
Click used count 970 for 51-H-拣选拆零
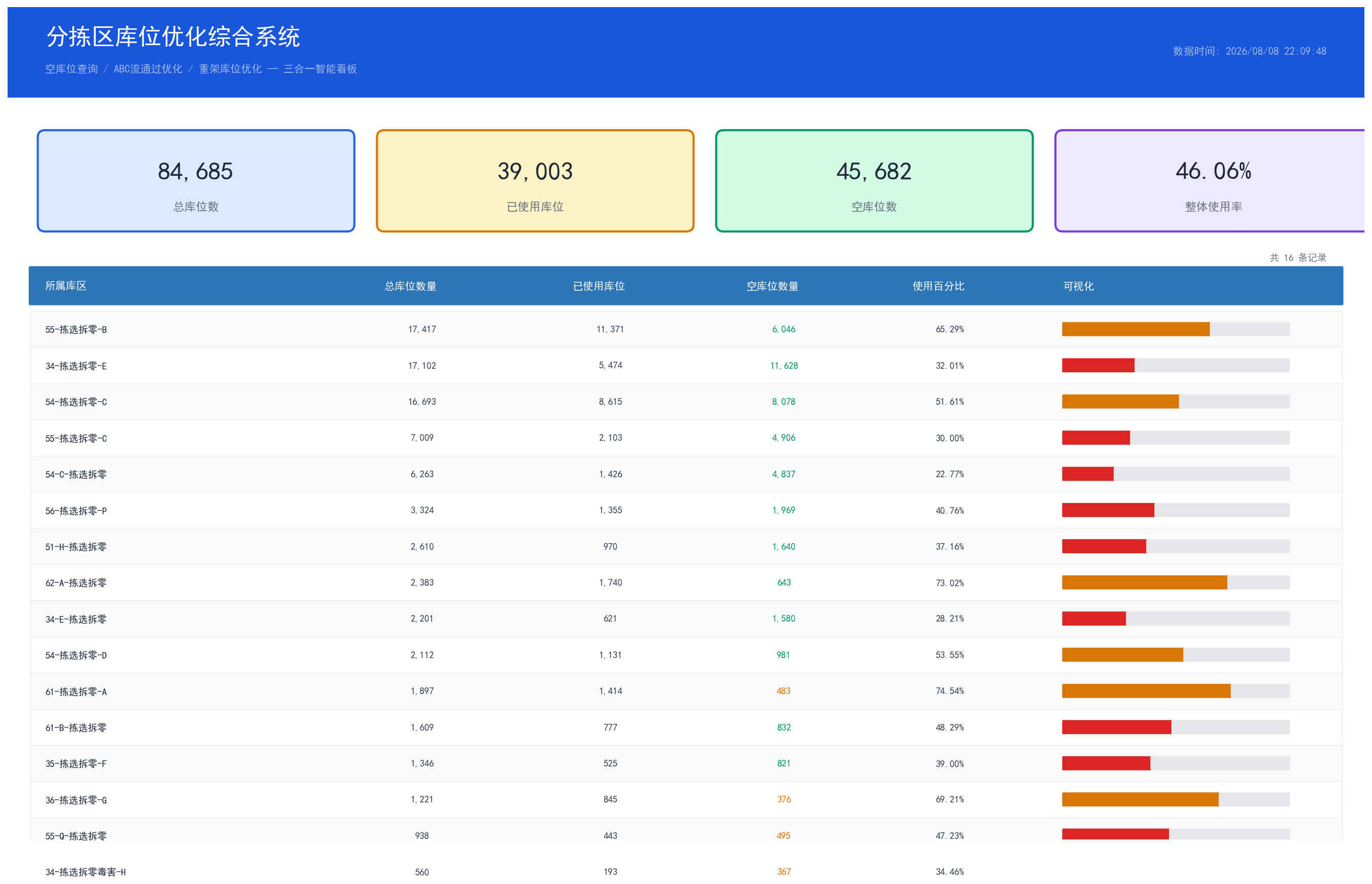[610, 546]
